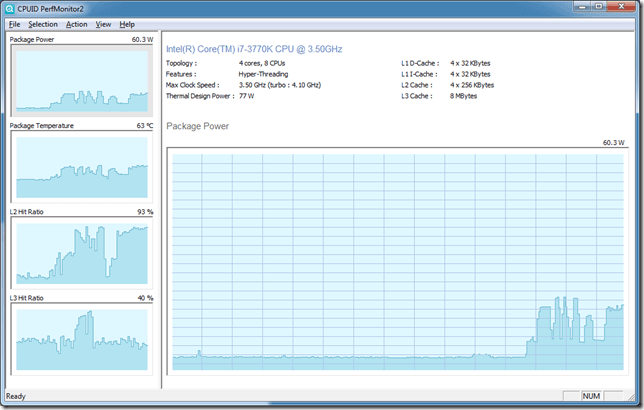Maximize the PerfMonitor2 window
The width and height of the screenshot is (644, 410).
coord(598,7)
